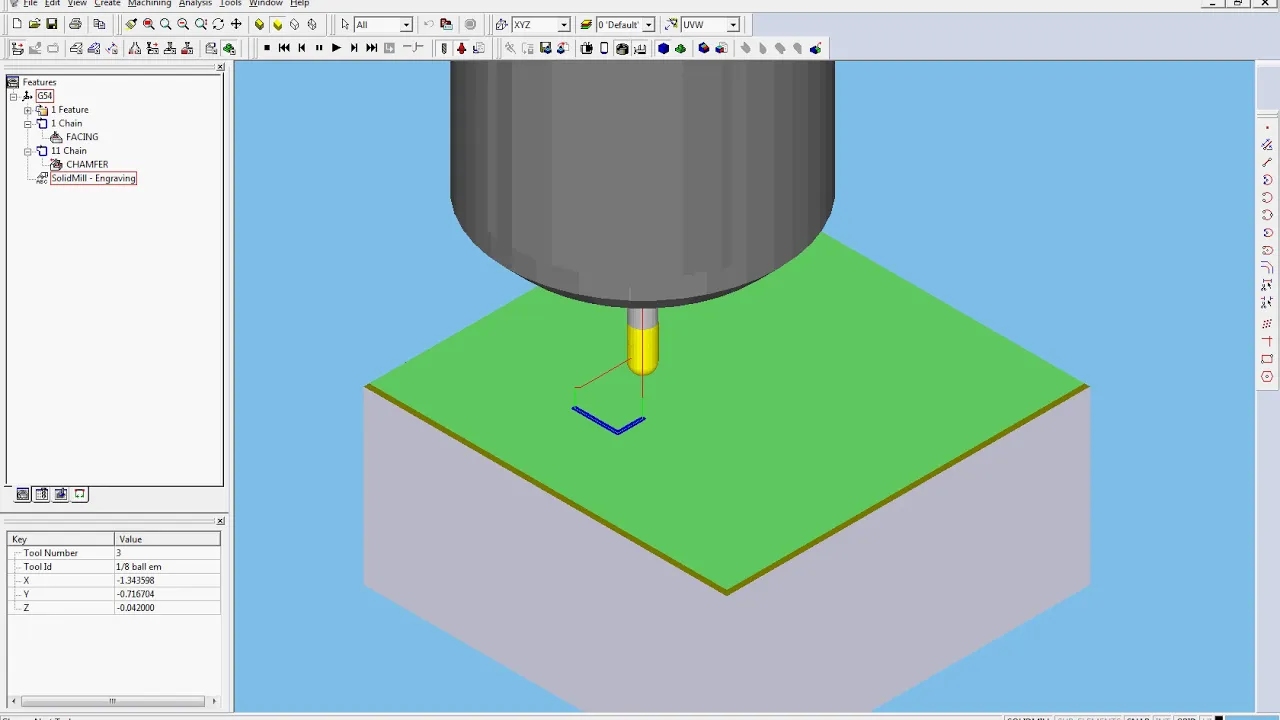Click the first icon in the right vertical toolbar
This screenshot has height=720, width=1280.
coord(1267,128)
